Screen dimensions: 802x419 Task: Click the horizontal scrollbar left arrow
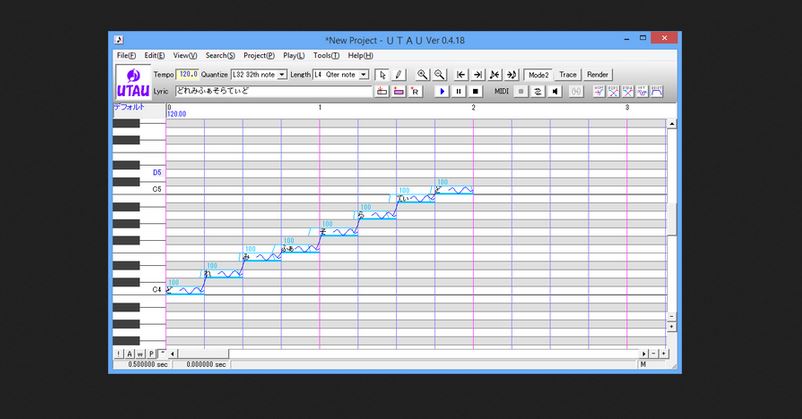[x=172, y=354]
